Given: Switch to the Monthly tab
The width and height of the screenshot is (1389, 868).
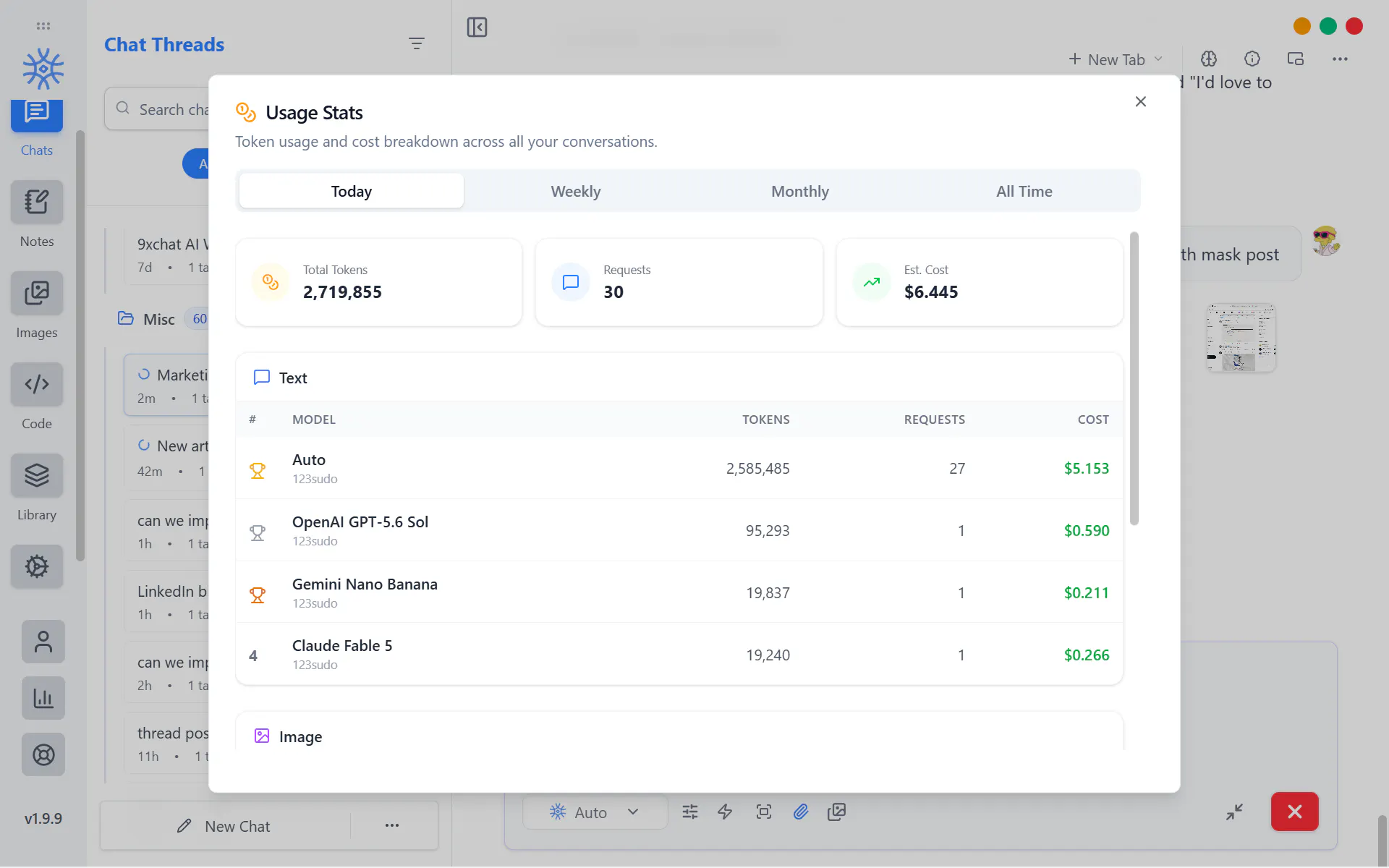Looking at the screenshot, I should [800, 191].
